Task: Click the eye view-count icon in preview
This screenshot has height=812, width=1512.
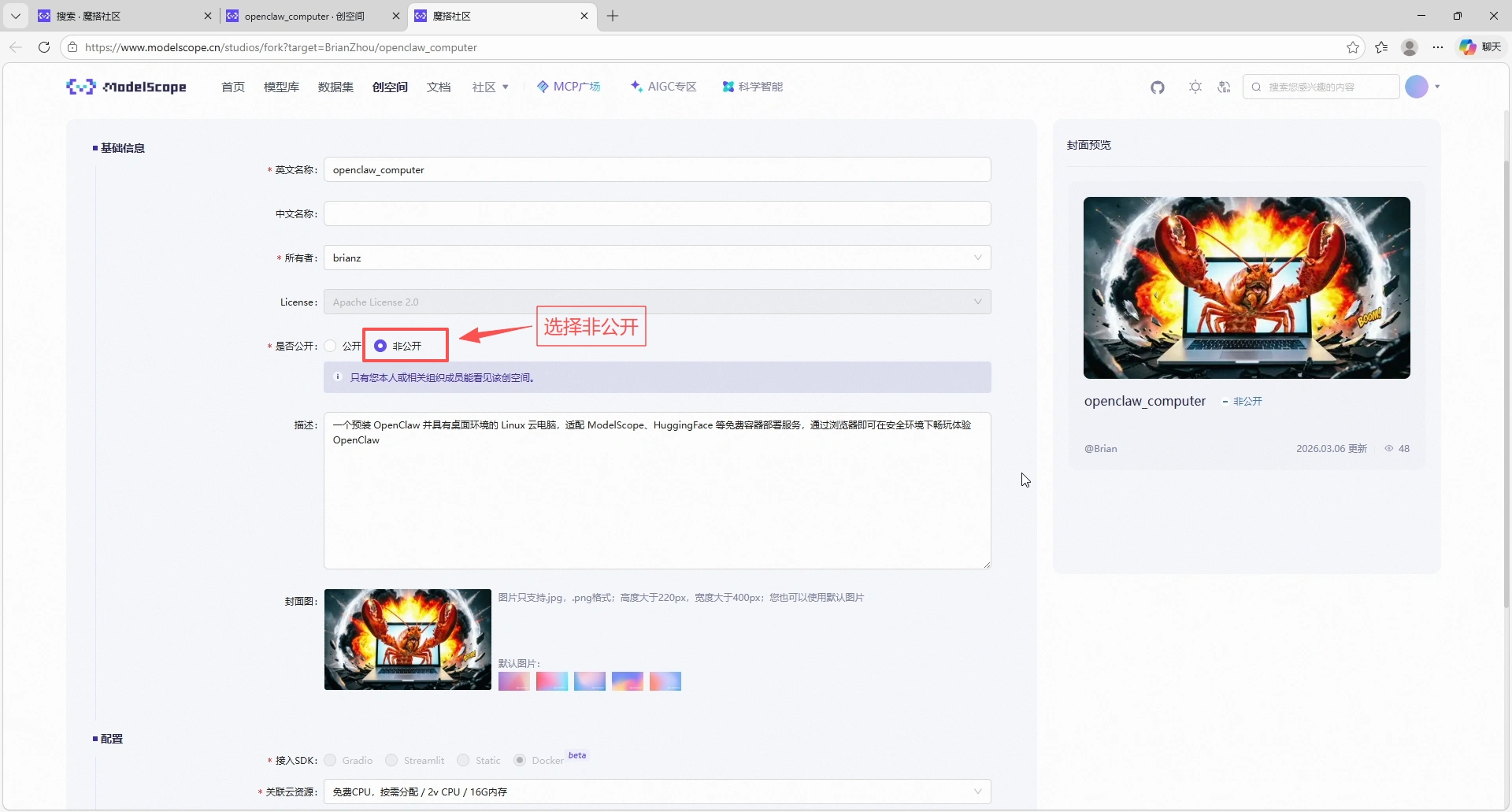Action: pos(1389,449)
